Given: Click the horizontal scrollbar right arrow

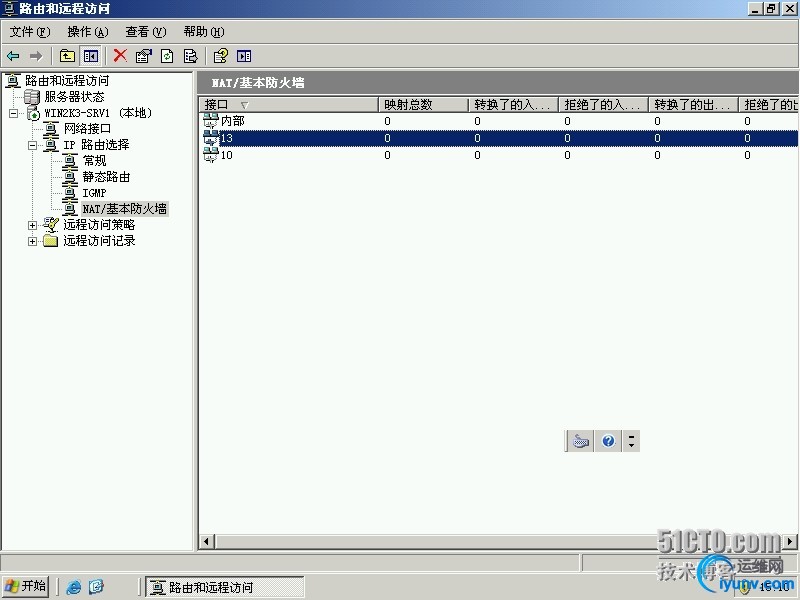Looking at the screenshot, I should point(791,541).
